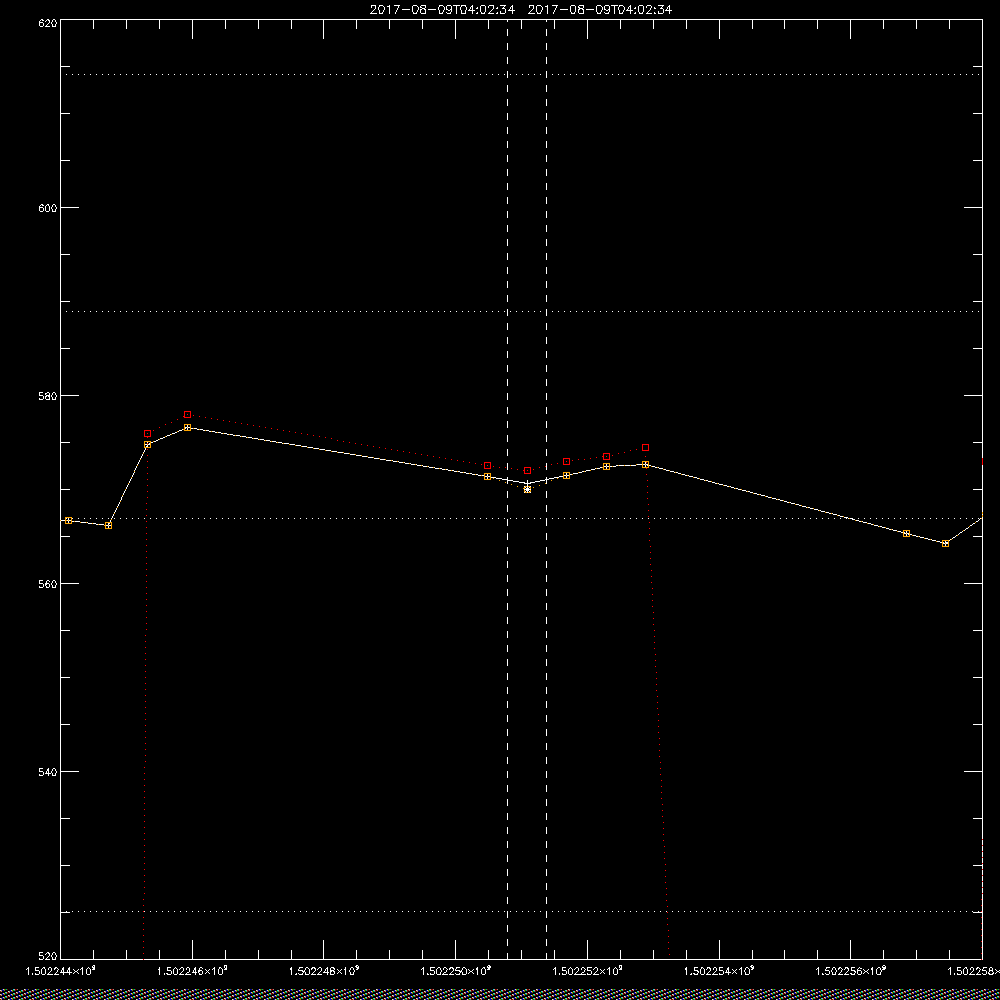Screen dimensions: 1000x1000
Task: Select the 1.502250×10⁹ x-axis label
Action: (x=456, y=971)
